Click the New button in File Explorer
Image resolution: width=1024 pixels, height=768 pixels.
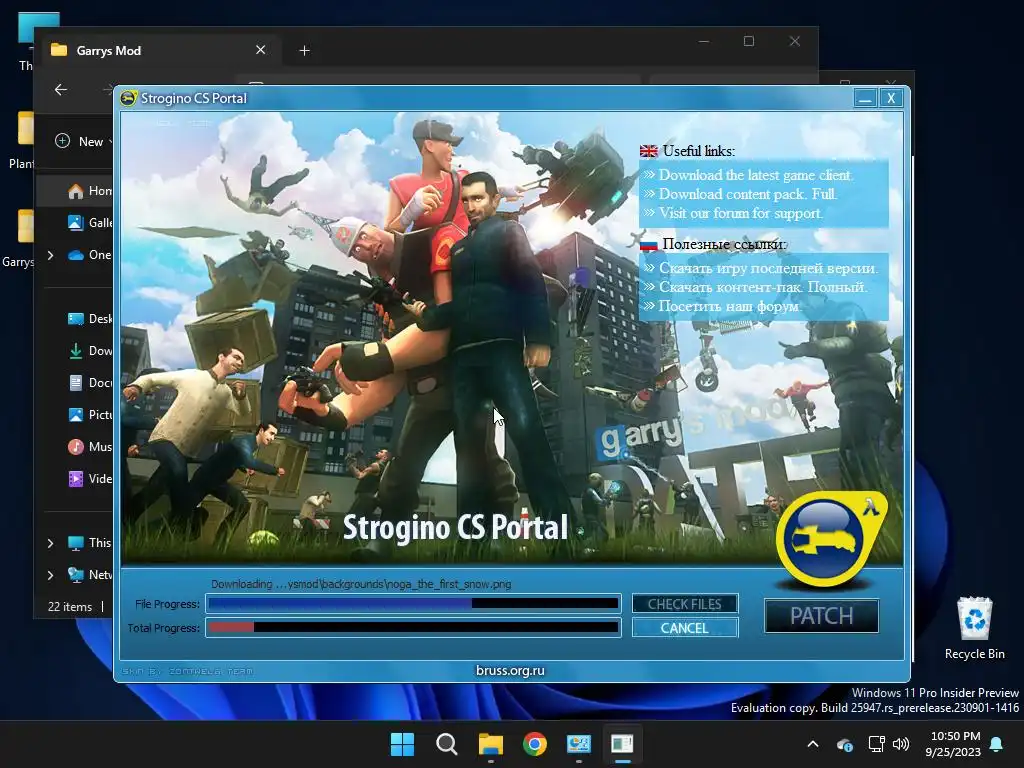pos(84,141)
